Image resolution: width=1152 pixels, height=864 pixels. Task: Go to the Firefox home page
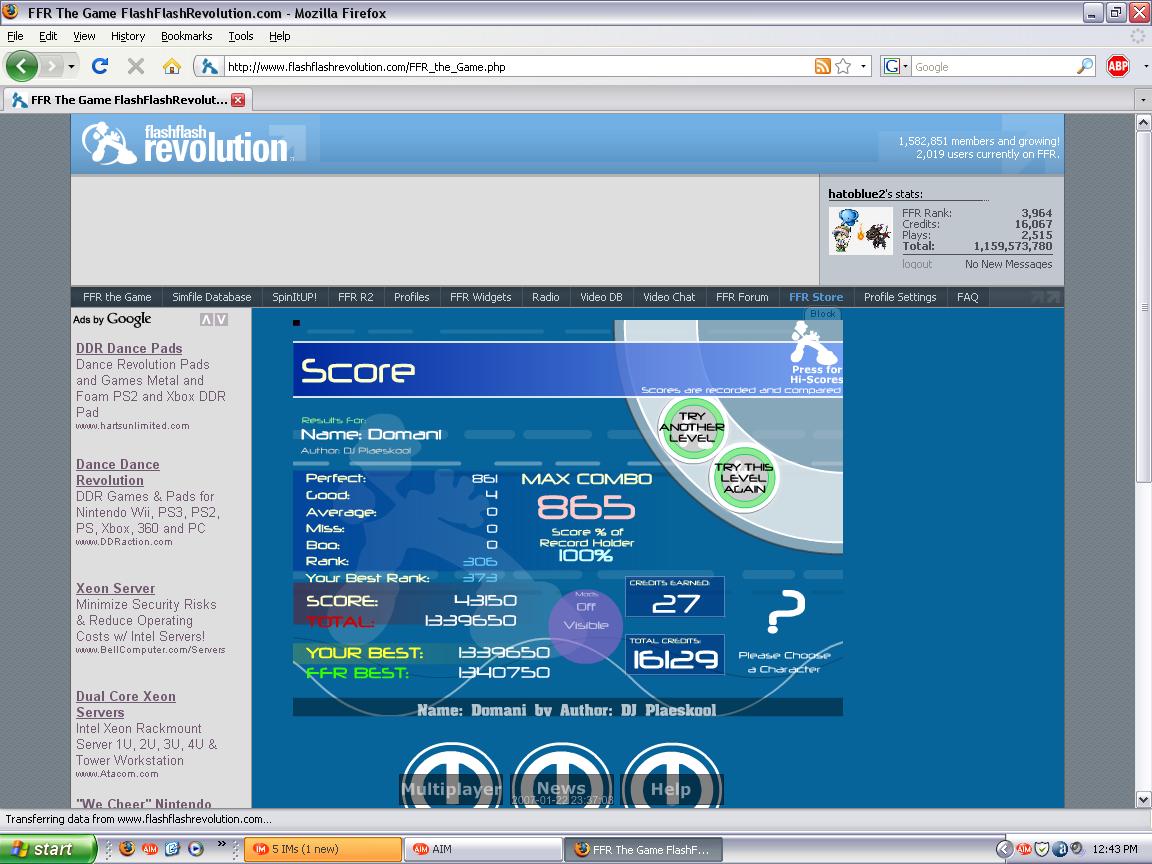point(171,66)
